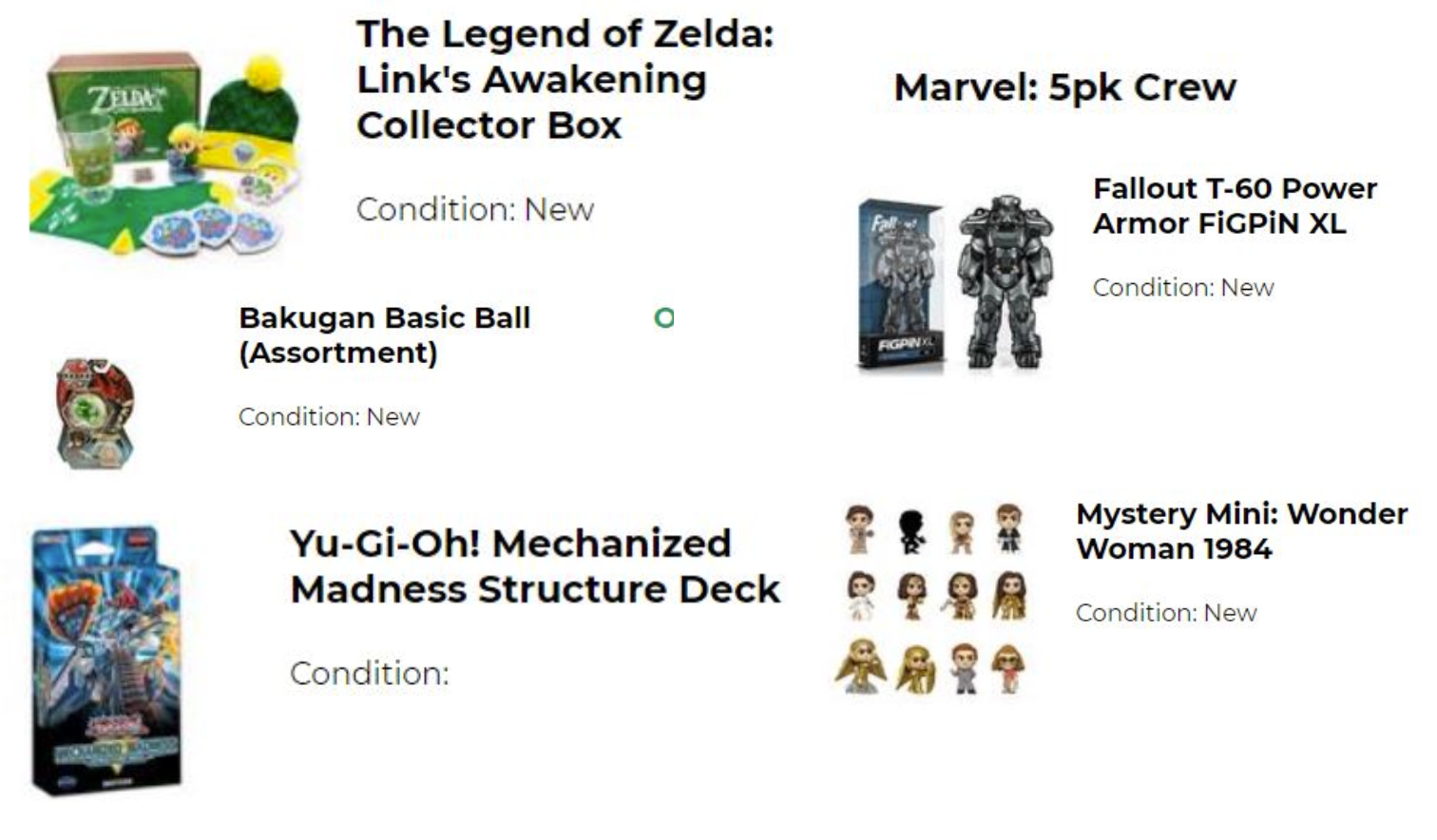Open the Zelda Link's Awakening Collector Box image

point(164,154)
